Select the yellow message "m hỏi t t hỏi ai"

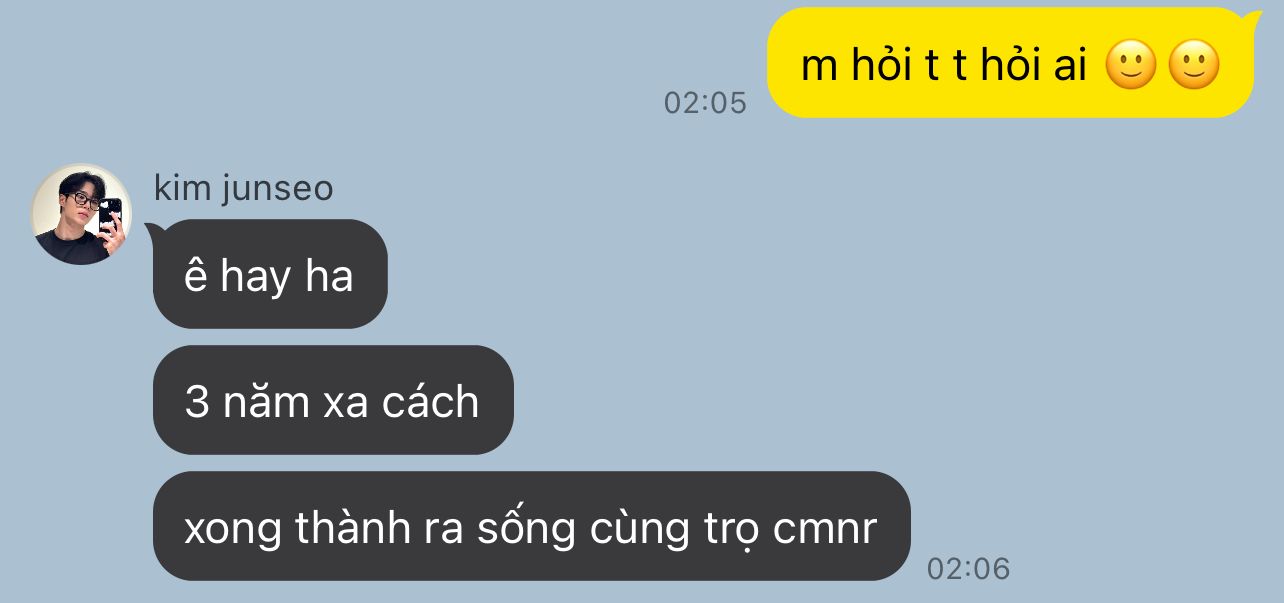click(x=1010, y=63)
